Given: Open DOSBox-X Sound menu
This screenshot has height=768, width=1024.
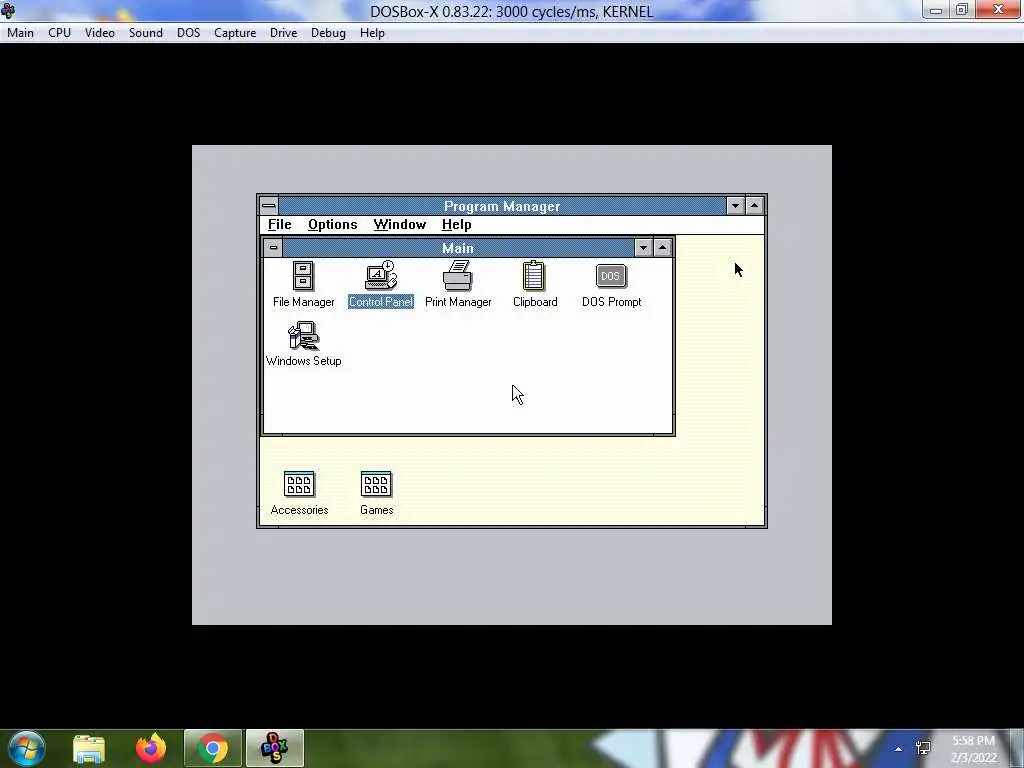Looking at the screenshot, I should [146, 33].
